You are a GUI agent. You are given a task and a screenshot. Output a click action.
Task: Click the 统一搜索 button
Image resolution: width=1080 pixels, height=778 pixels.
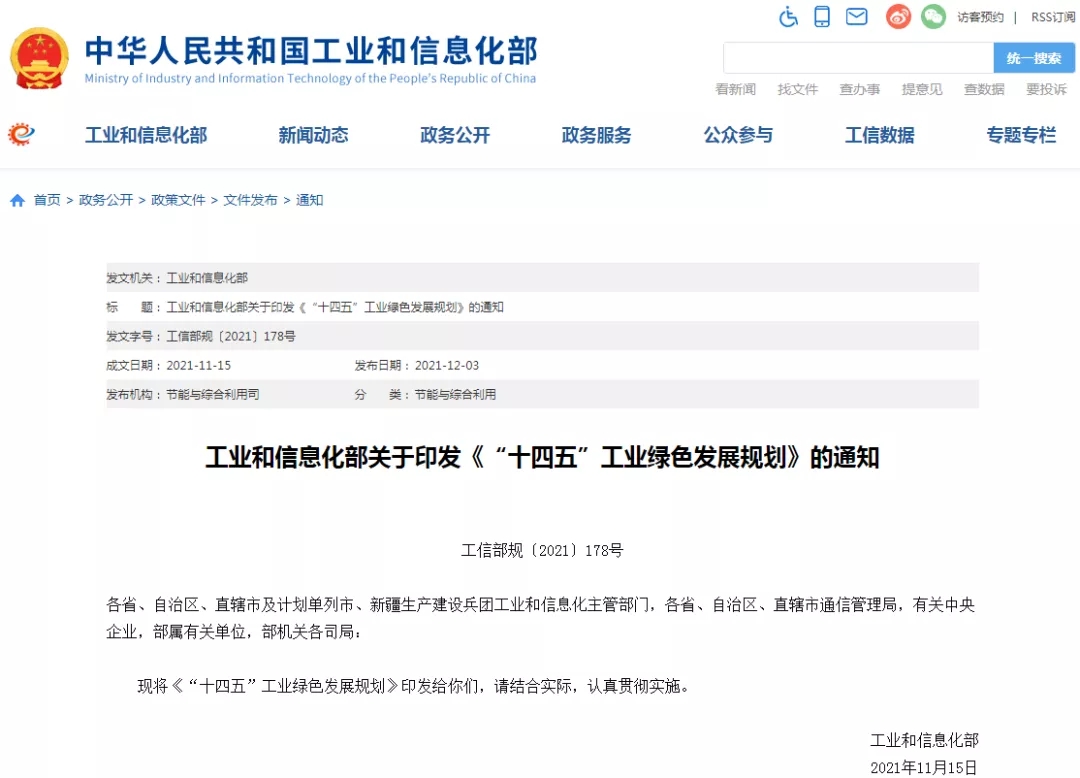coord(1034,58)
